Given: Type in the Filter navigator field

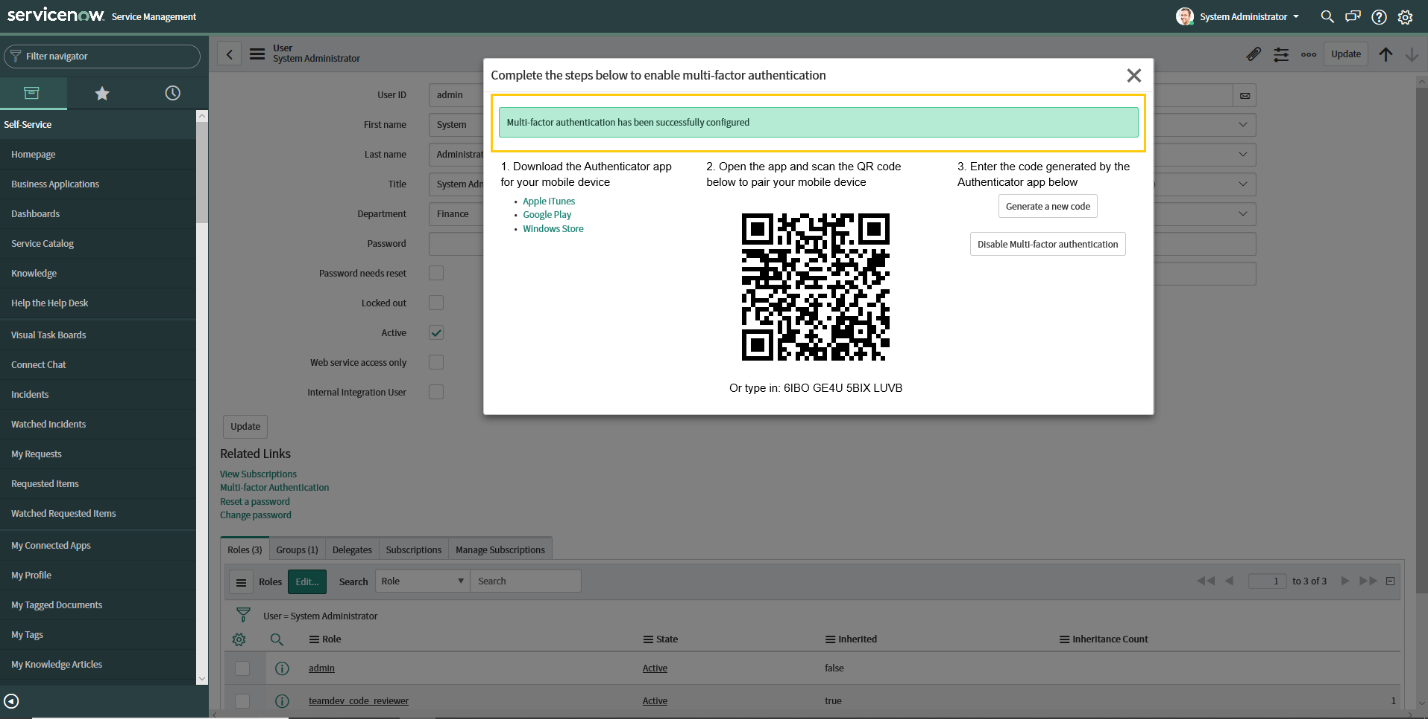Looking at the screenshot, I should pos(103,57).
